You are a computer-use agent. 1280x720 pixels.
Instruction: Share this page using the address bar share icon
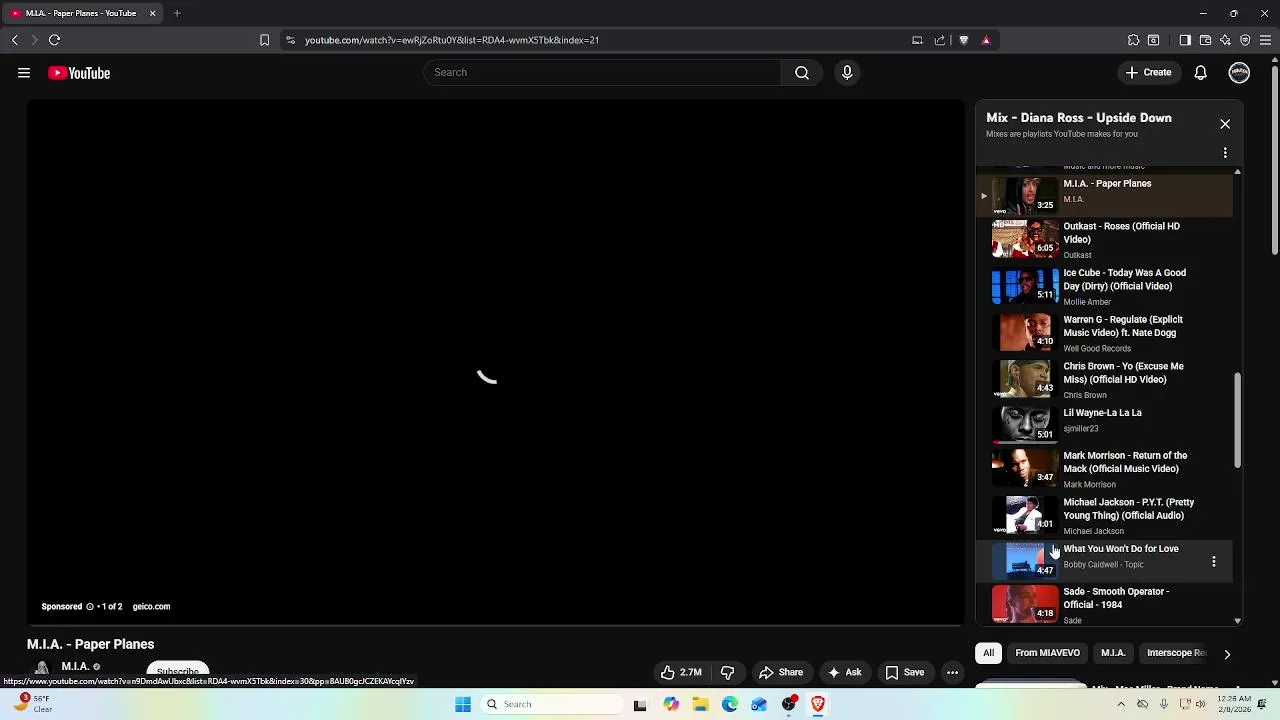940,40
